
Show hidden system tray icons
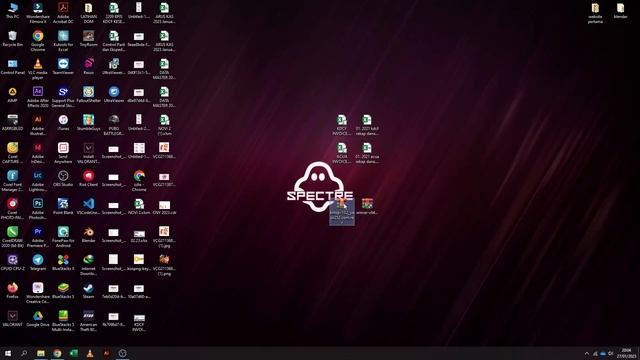coord(587,353)
